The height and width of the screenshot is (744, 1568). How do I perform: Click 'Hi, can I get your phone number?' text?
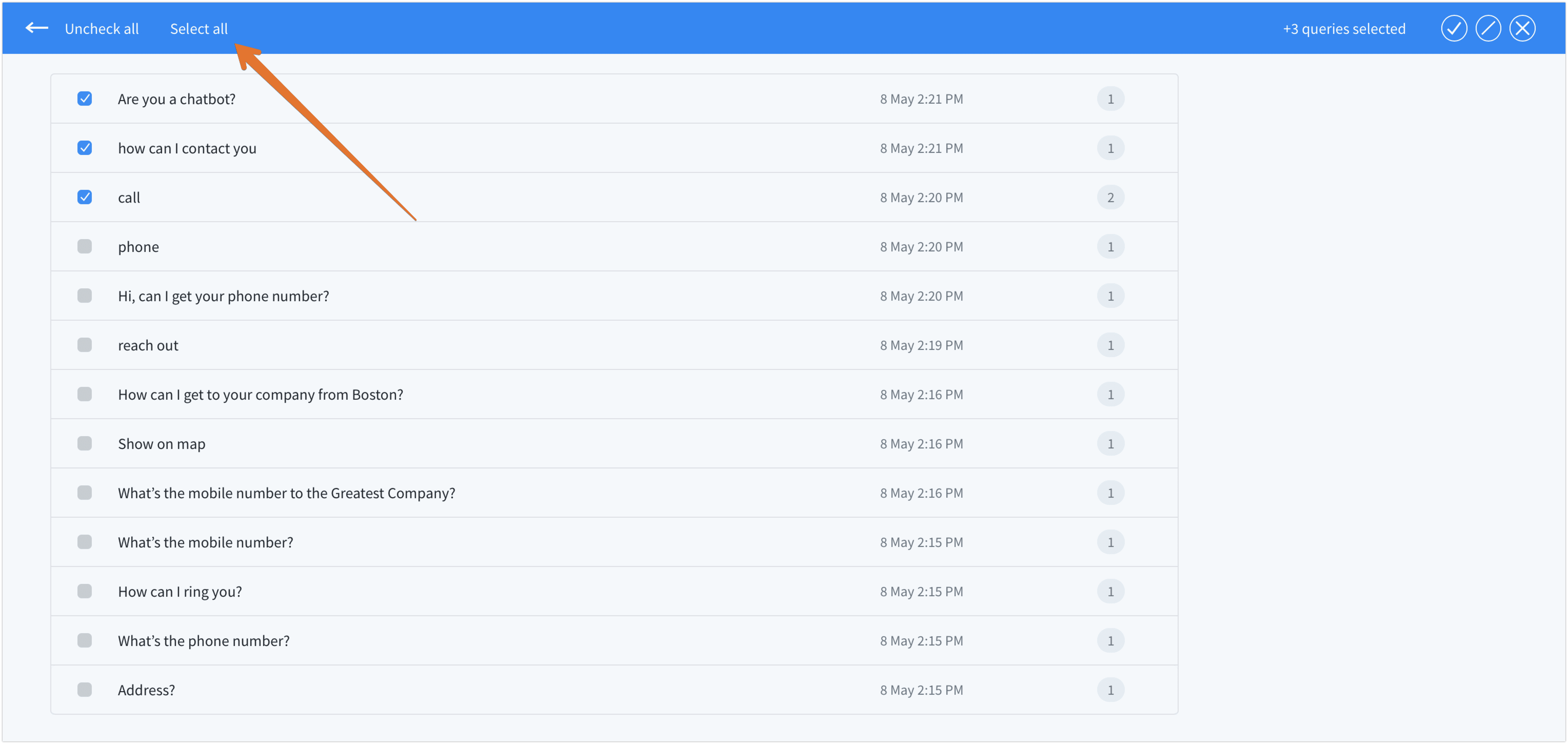pyautogui.click(x=223, y=297)
